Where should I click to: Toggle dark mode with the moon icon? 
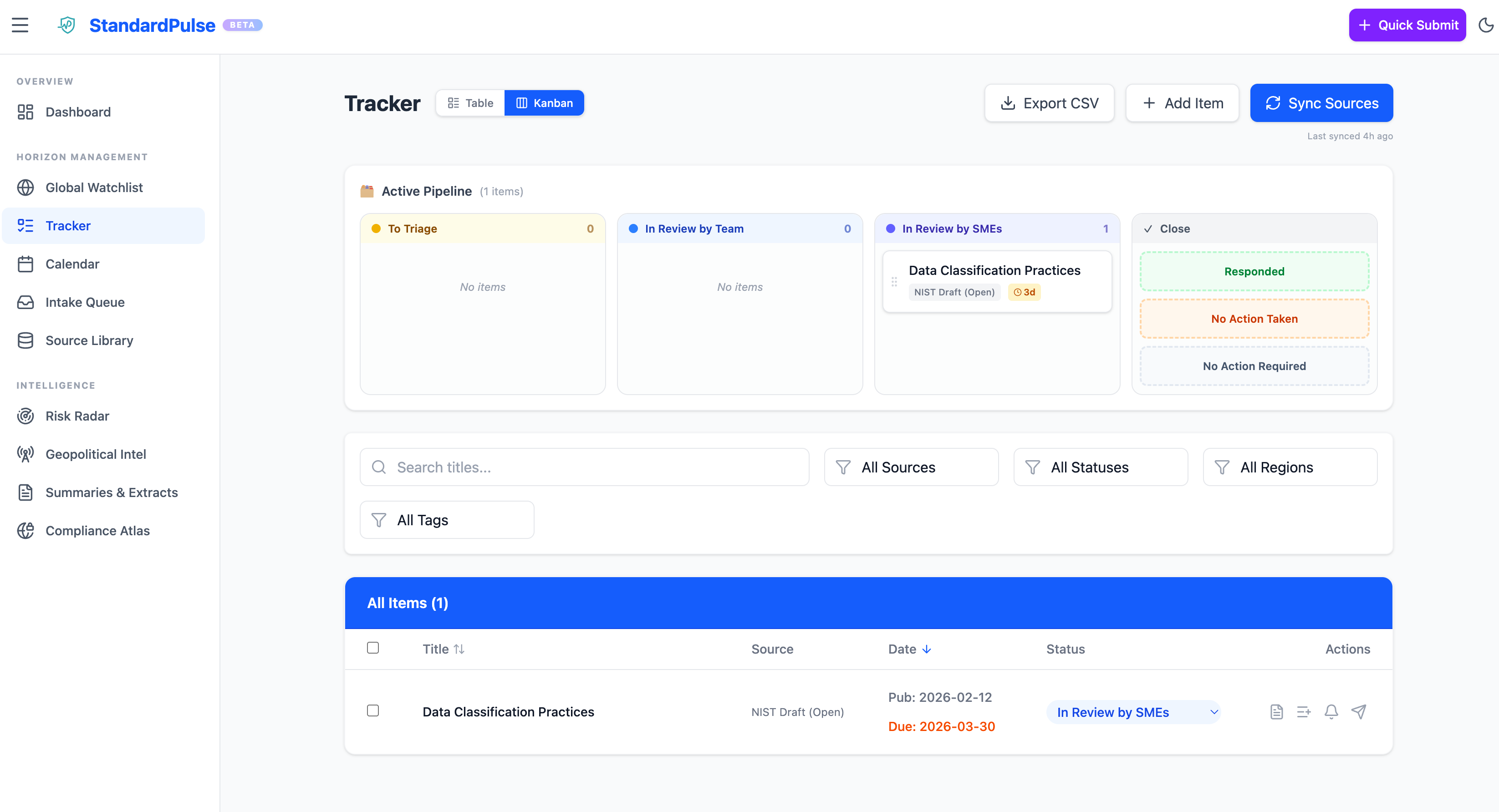click(1486, 25)
